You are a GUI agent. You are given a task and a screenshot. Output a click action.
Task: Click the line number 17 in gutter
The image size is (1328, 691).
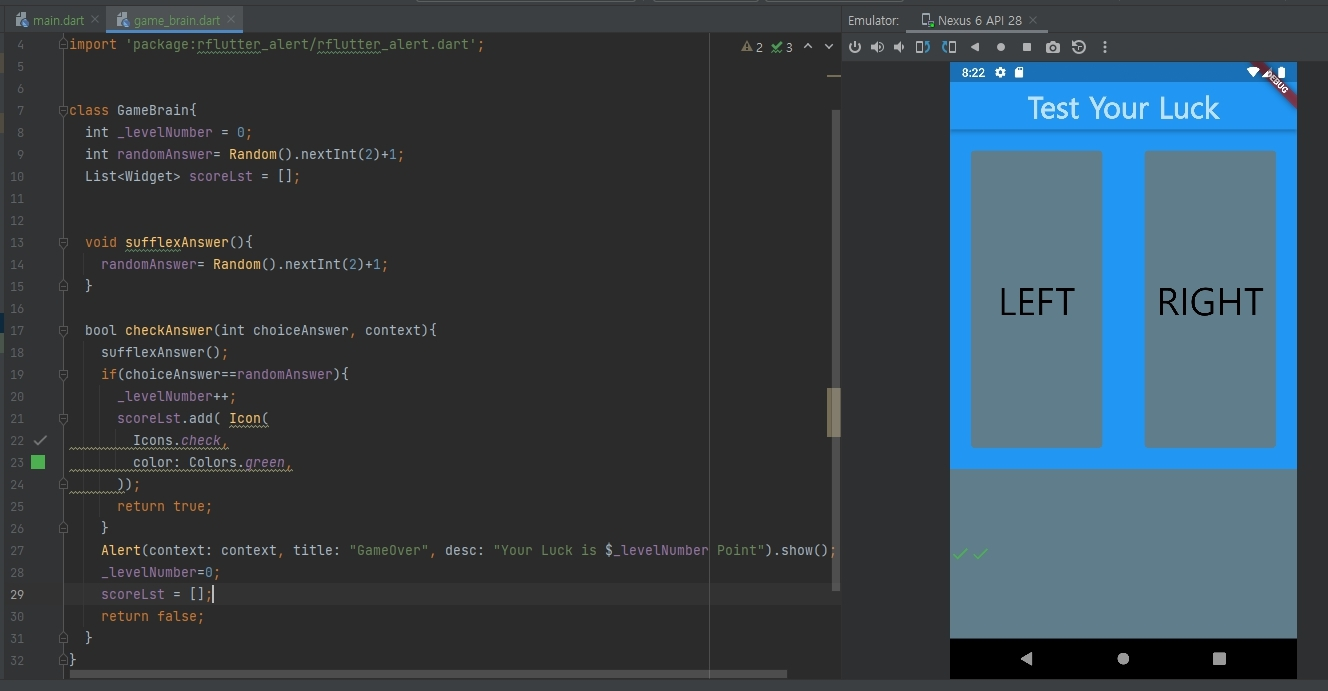tap(16, 330)
